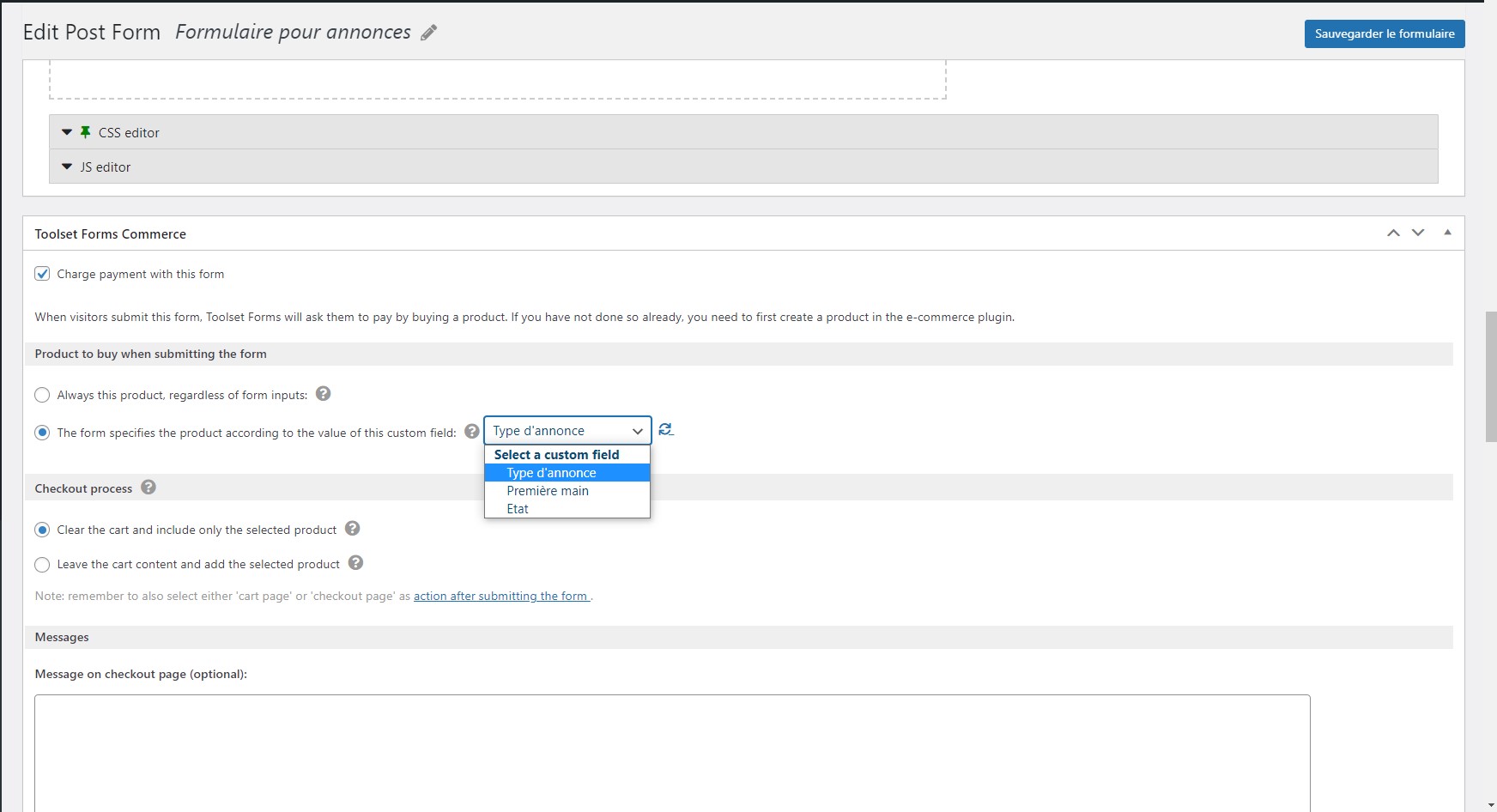This screenshot has height=812, width=1497.
Task: Select 'Clear the cart' radio button
Action: pyautogui.click(x=42, y=530)
